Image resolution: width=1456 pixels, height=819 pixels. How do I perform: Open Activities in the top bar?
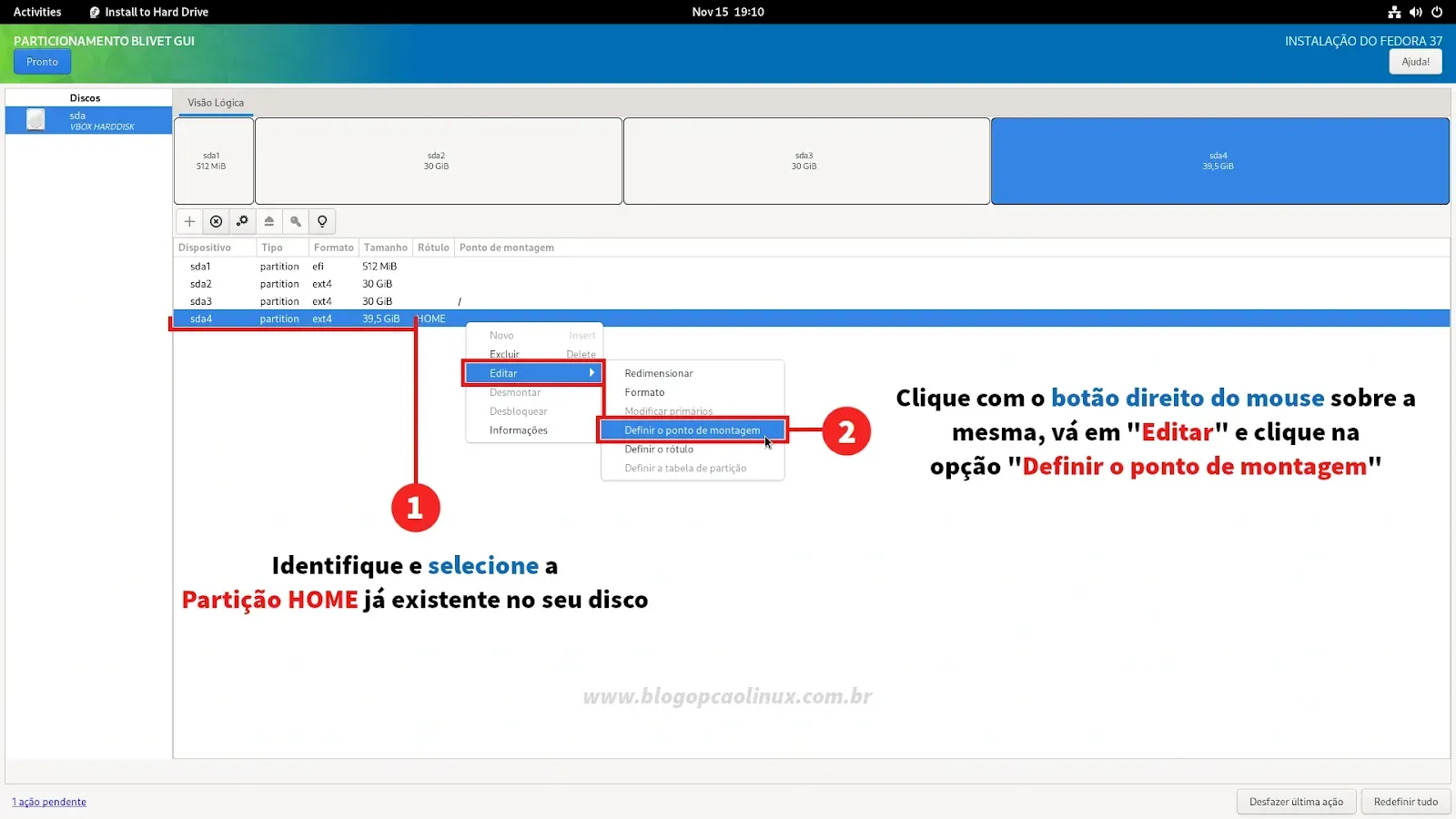(37, 12)
